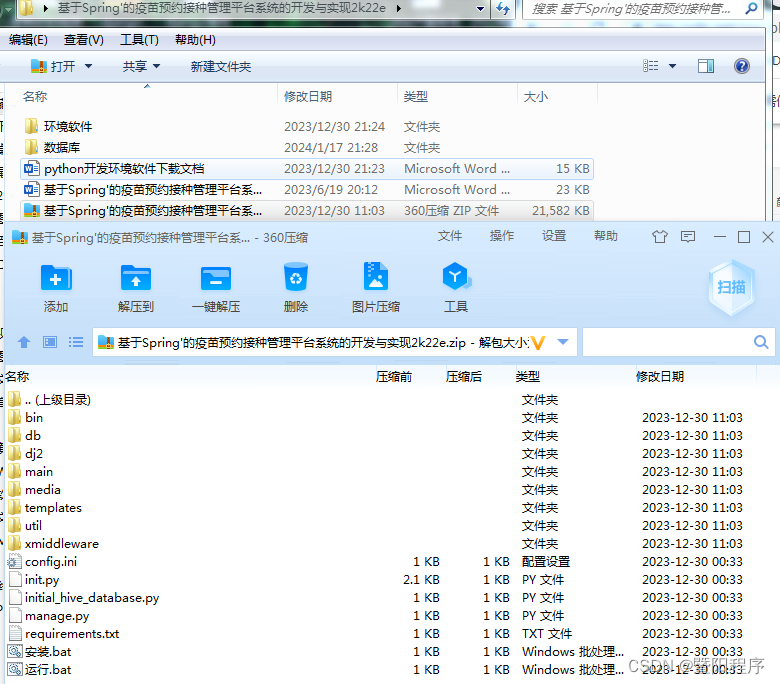Select the python开发环境软件下载文档 Word file
780x684 pixels.
(x=306, y=169)
